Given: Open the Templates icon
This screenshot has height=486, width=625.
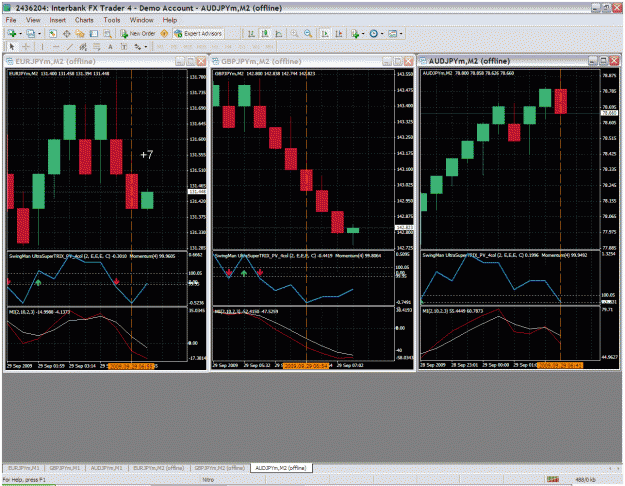Looking at the screenshot, I should pyautogui.click(x=393, y=34).
